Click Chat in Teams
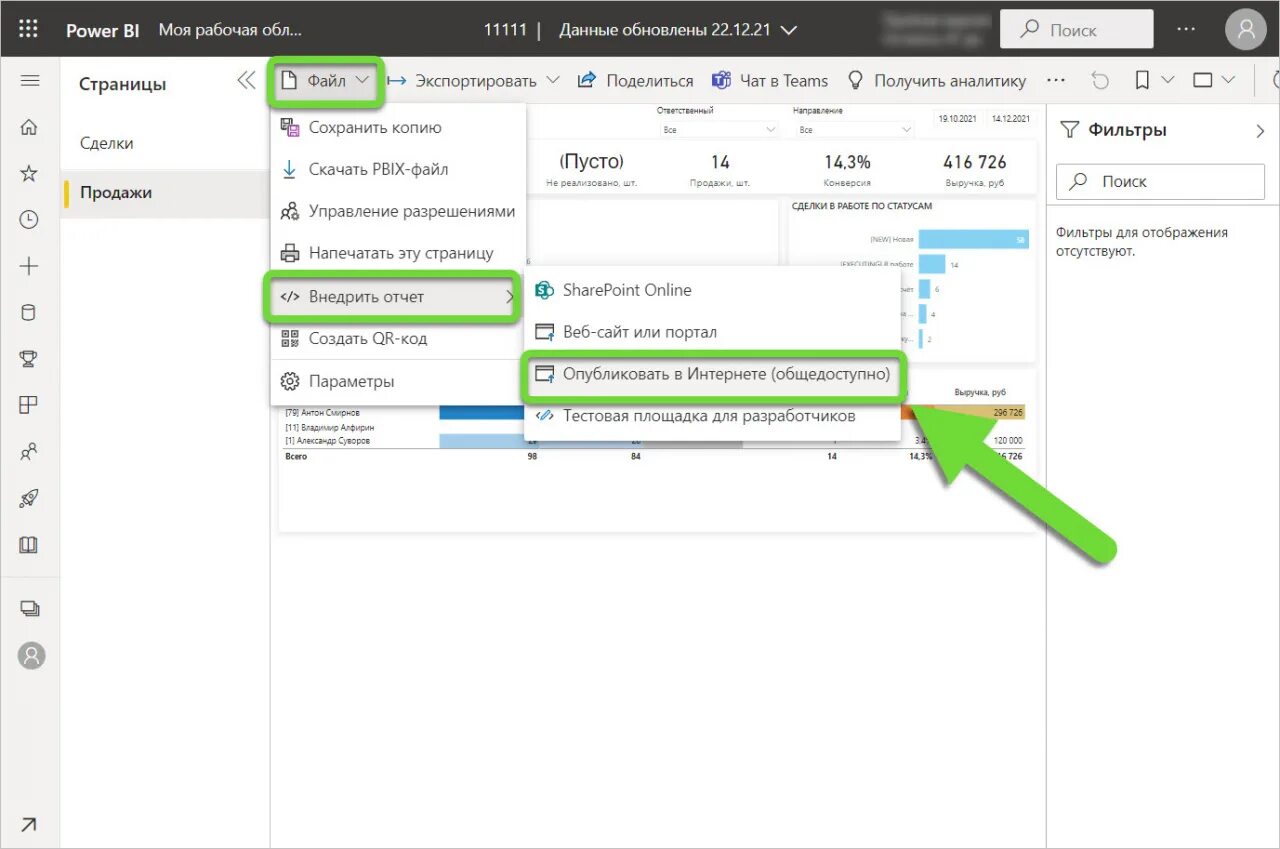Viewport: 1280px width, 849px height. [x=770, y=81]
